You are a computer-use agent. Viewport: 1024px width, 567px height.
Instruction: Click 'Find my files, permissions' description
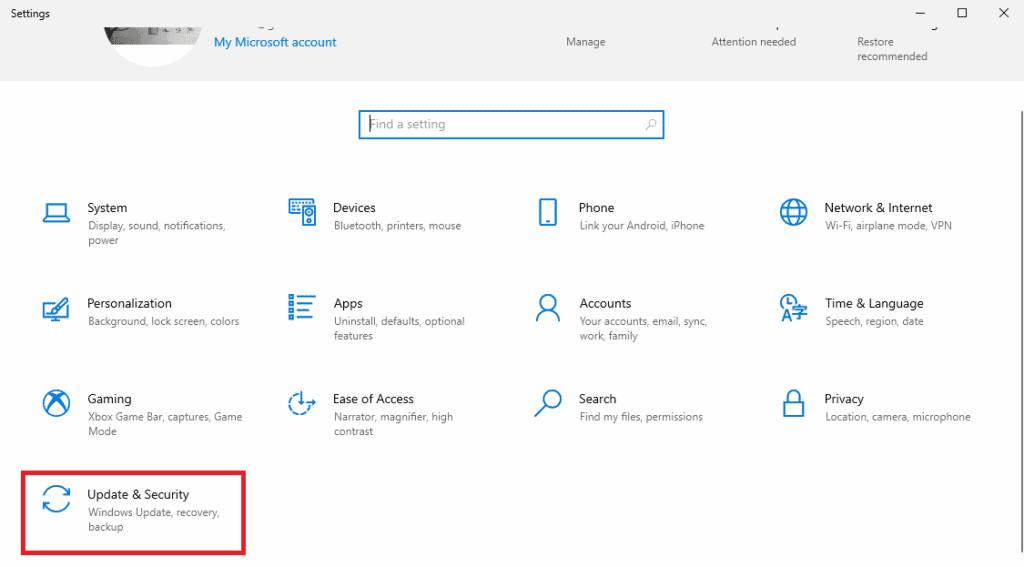point(641,416)
